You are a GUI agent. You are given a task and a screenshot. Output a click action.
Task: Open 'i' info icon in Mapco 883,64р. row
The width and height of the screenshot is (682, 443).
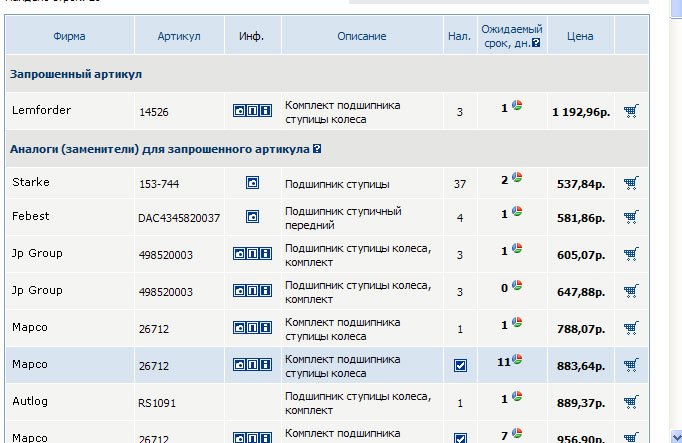tap(266, 364)
